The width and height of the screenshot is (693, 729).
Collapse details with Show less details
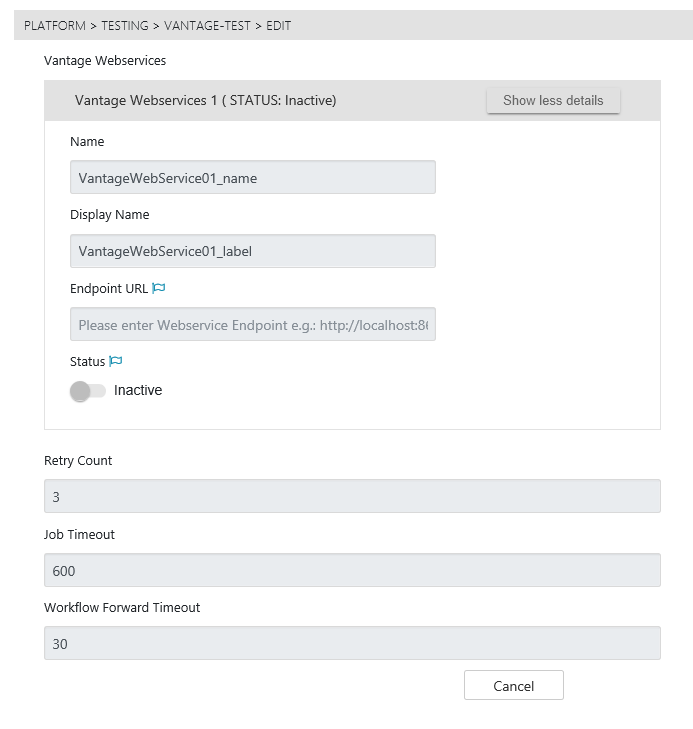coord(553,100)
